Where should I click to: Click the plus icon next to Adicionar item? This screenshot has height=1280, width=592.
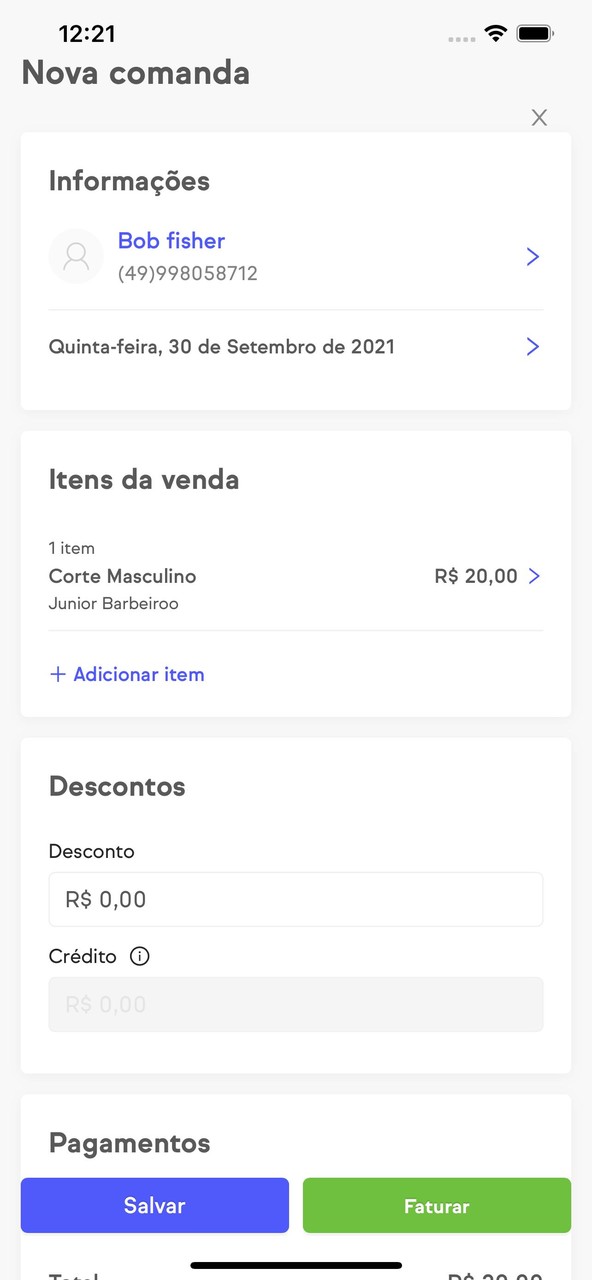pyautogui.click(x=58, y=674)
